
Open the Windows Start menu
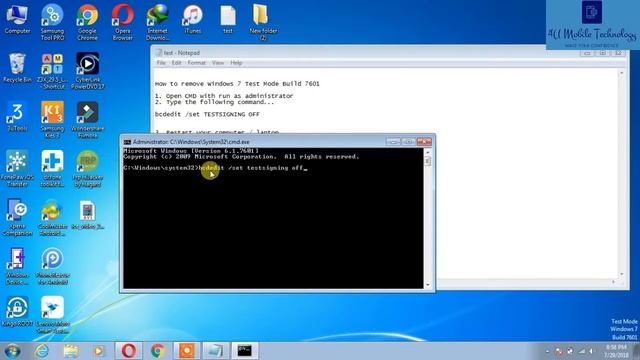point(12,351)
